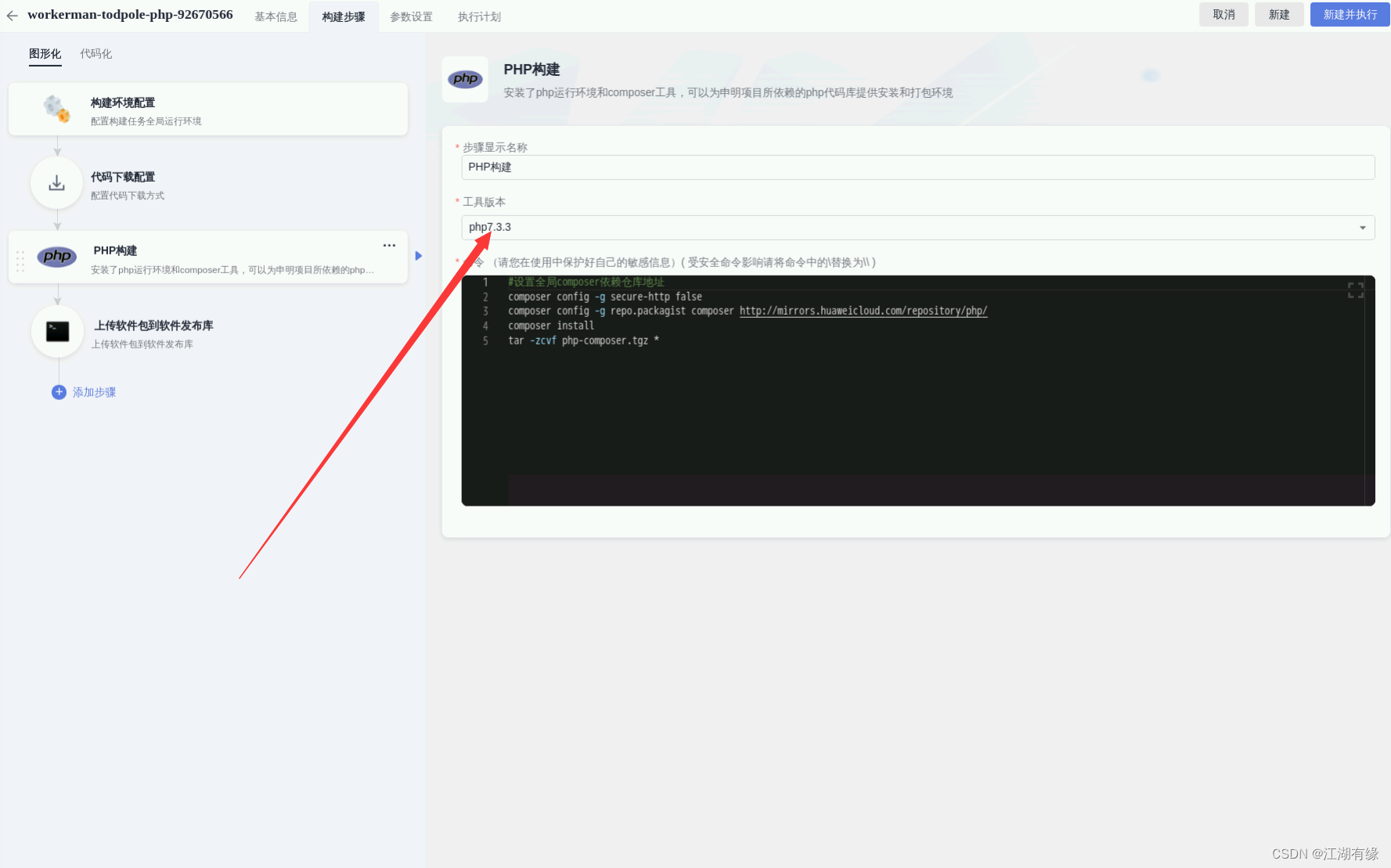Image resolution: width=1391 pixels, height=868 pixels.
Task: Open the 基本信息 tab
Action: (276, 16)
